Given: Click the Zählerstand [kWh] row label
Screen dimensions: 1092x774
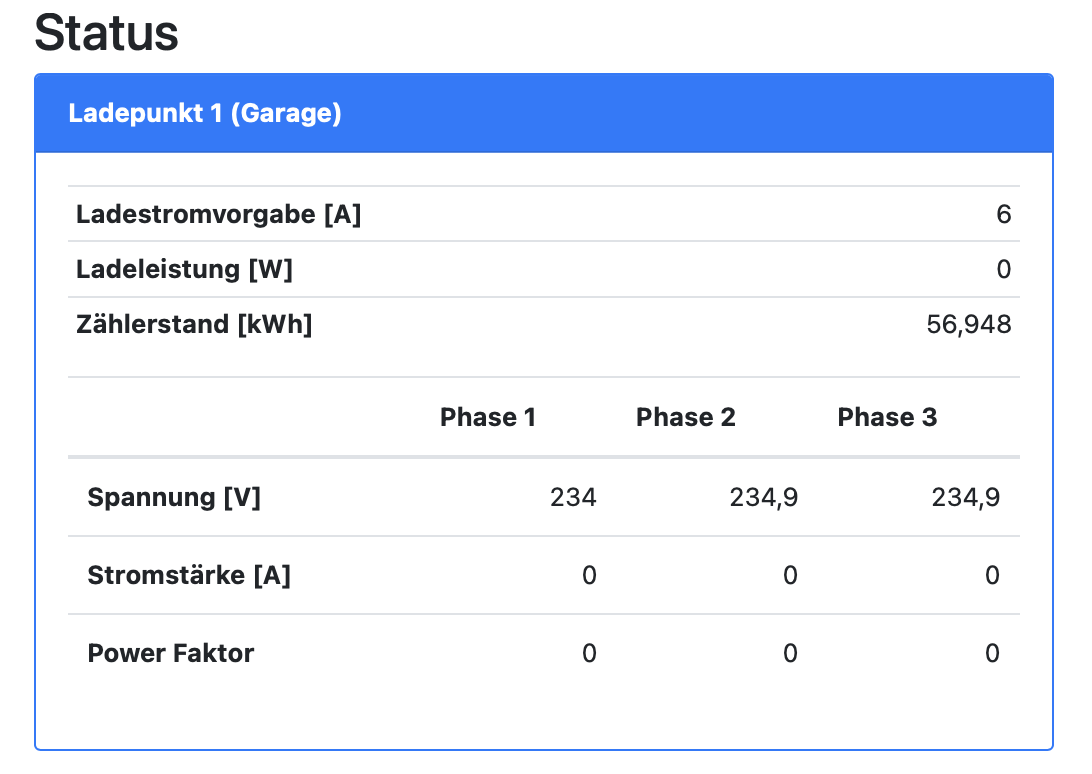Looking at the screenshot, I should click(194, 324).
